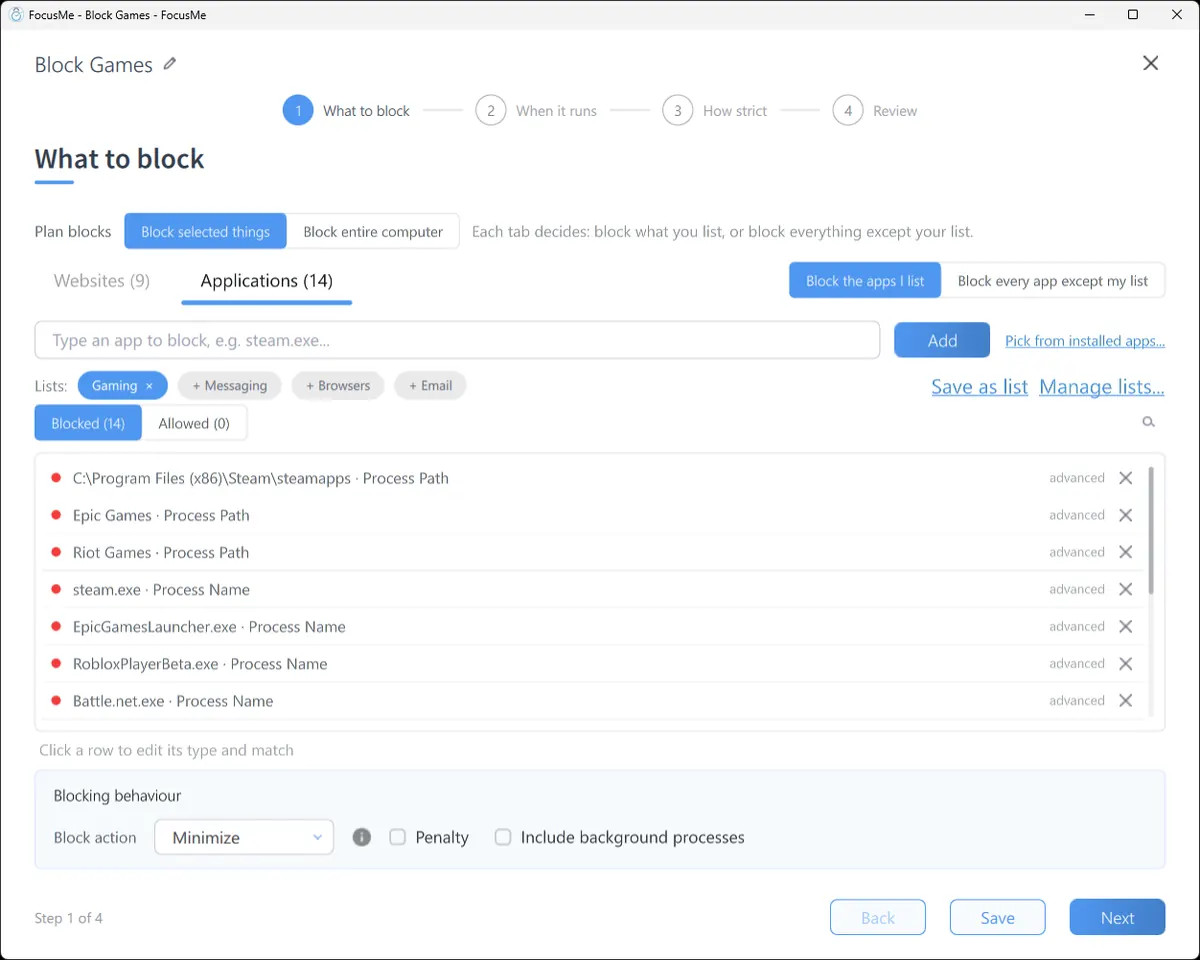Show the Blocked (14) list tab

coord(88,423)
